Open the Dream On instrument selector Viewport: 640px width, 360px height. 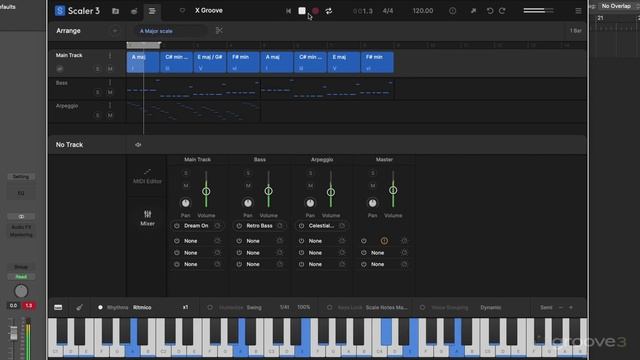pyautogui.click(x=196, y=226)
